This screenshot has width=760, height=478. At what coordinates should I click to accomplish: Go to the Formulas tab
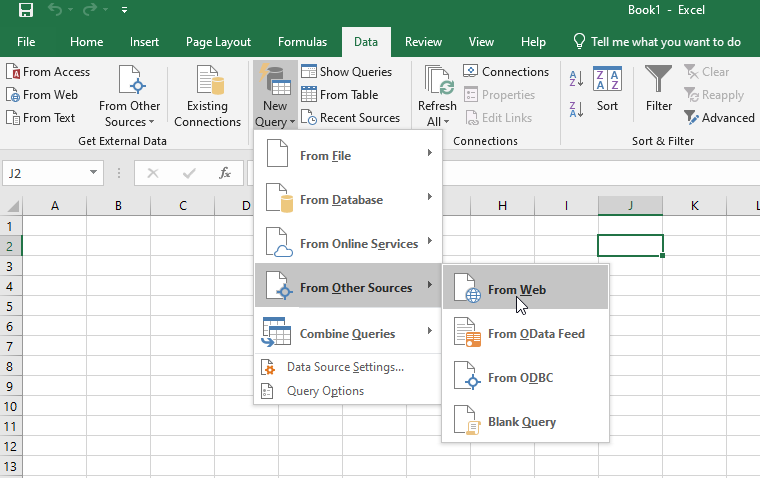click(x=302, y=42)
